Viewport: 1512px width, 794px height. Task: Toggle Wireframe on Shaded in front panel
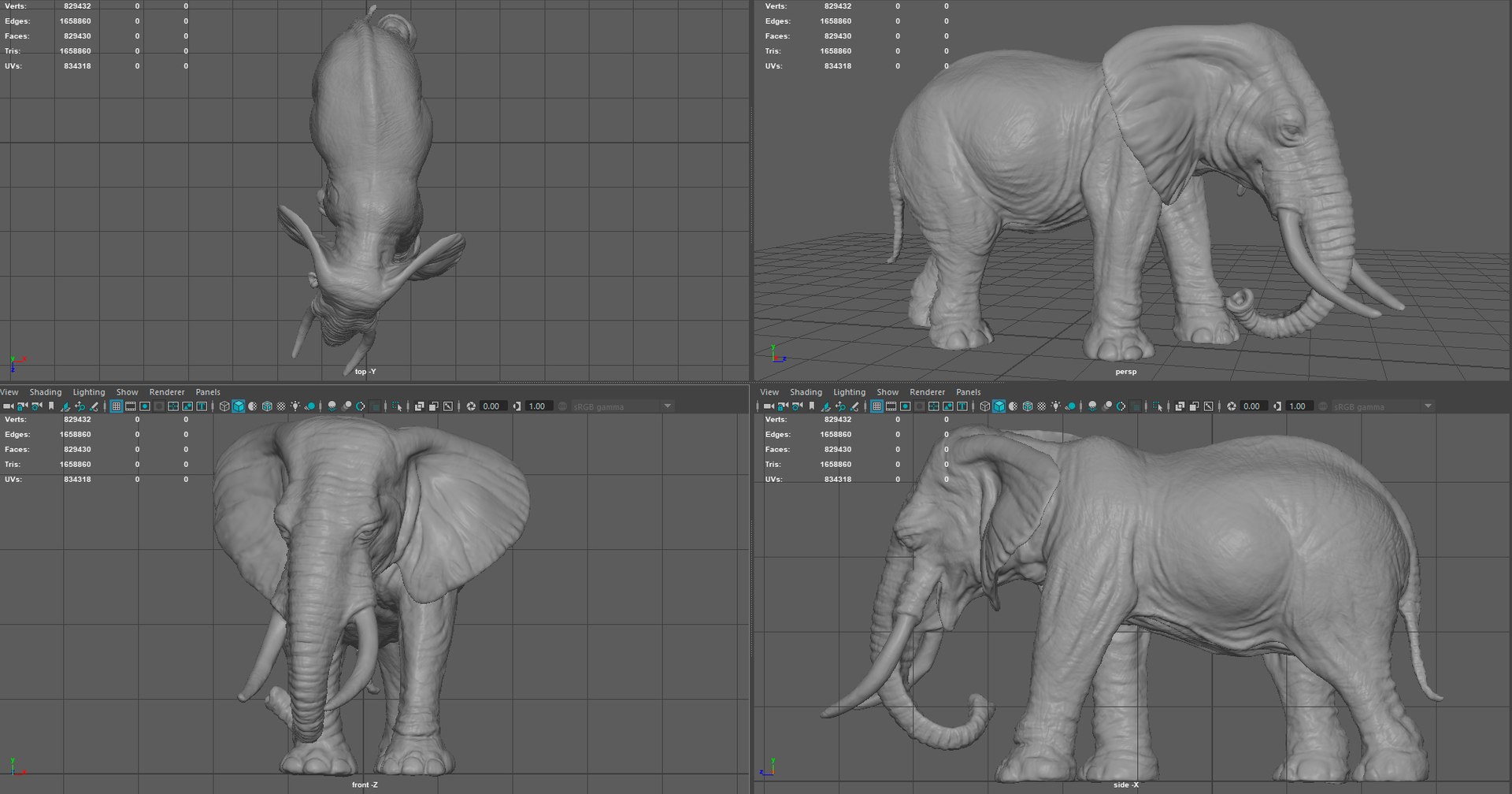[267, 406]
